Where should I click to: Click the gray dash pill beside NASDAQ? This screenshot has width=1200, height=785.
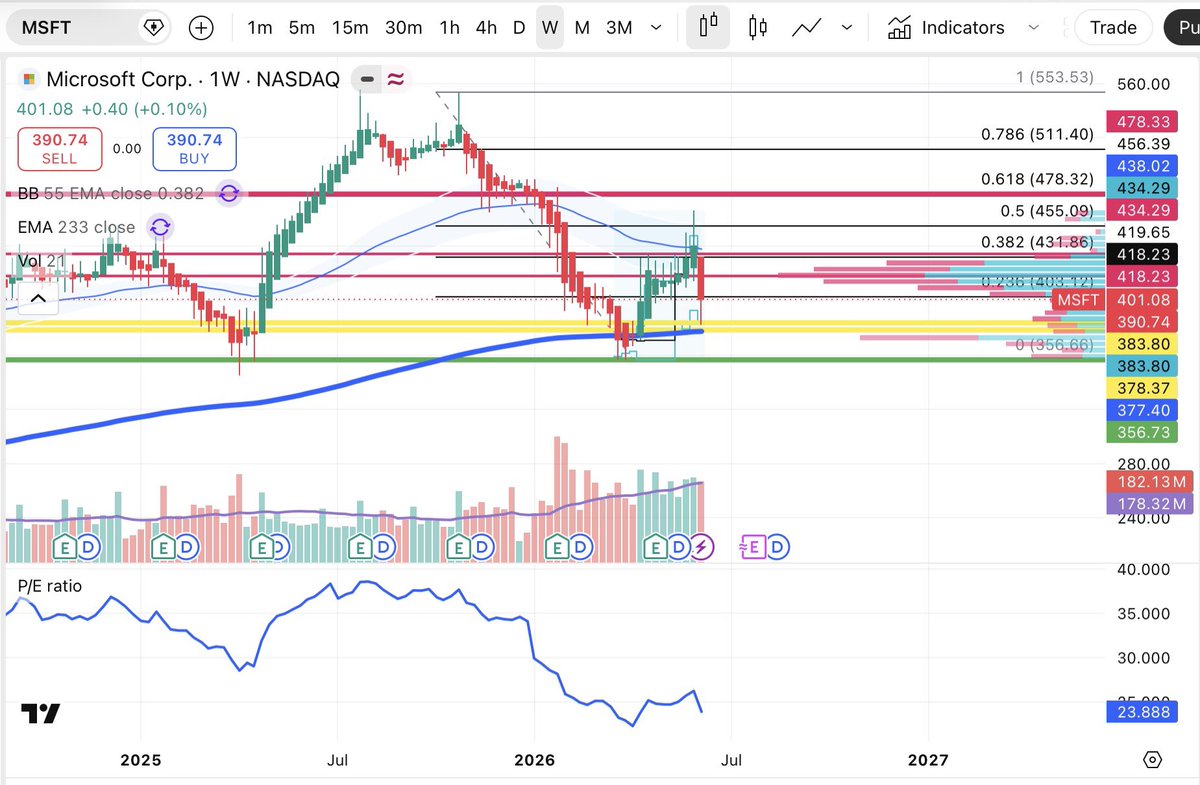pos(367,79)
